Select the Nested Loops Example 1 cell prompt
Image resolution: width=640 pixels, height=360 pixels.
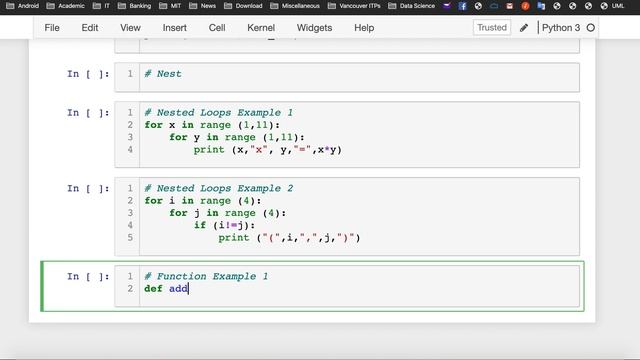88,113
